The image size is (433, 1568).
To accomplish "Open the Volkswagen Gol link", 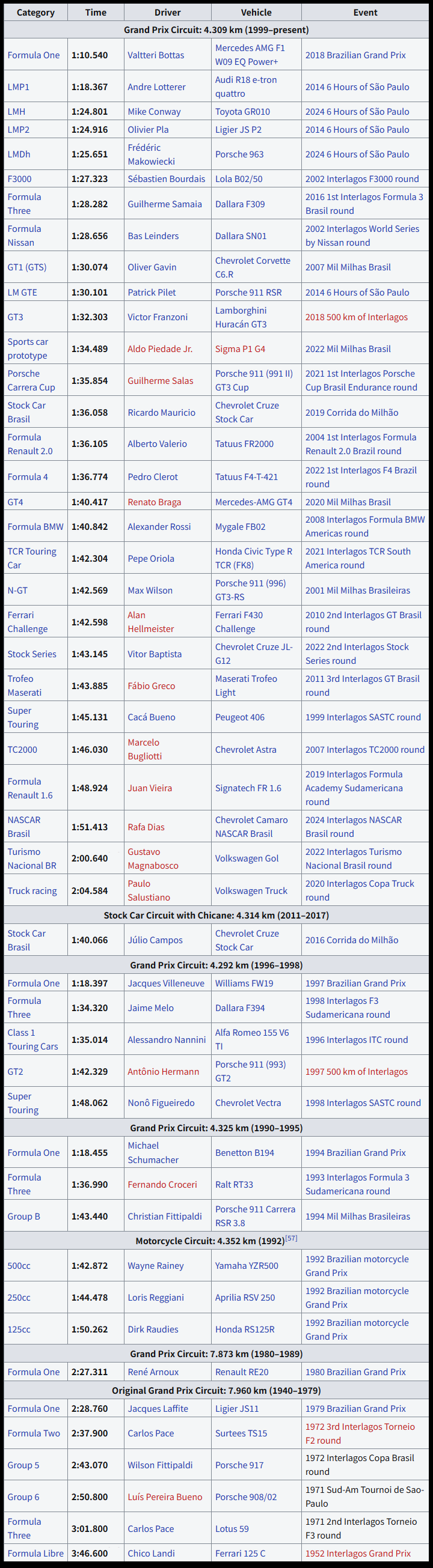I will pos(247,859).
